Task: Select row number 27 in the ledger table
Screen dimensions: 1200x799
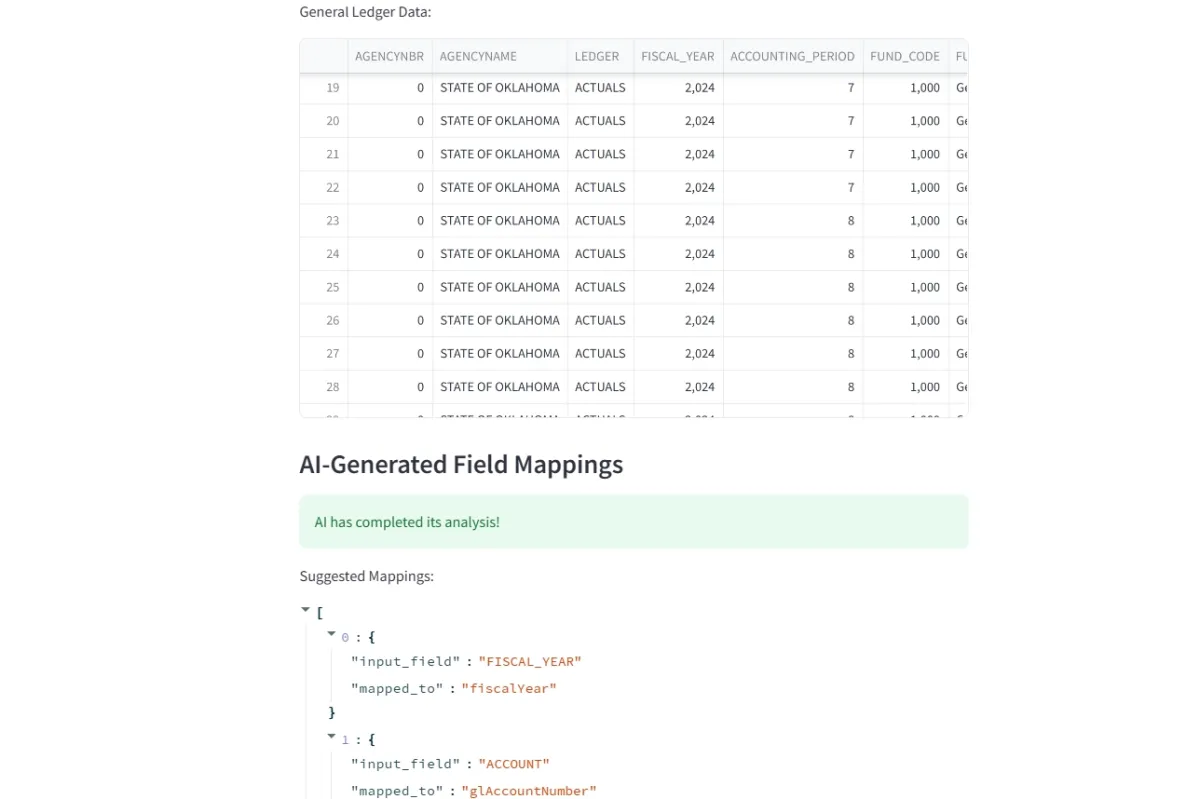Action: click(x=324, y=354)
